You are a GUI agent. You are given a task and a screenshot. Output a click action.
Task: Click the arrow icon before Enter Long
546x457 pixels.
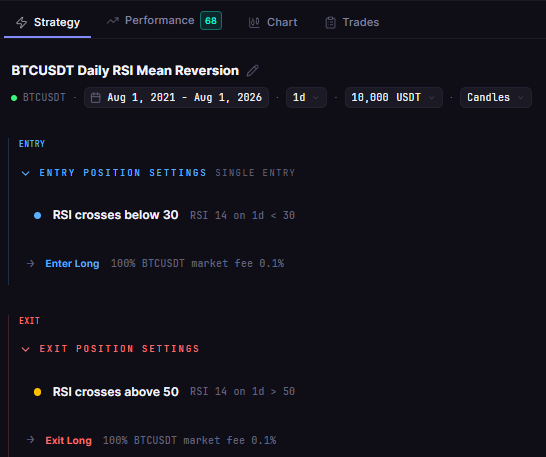(x=31, y=263)
